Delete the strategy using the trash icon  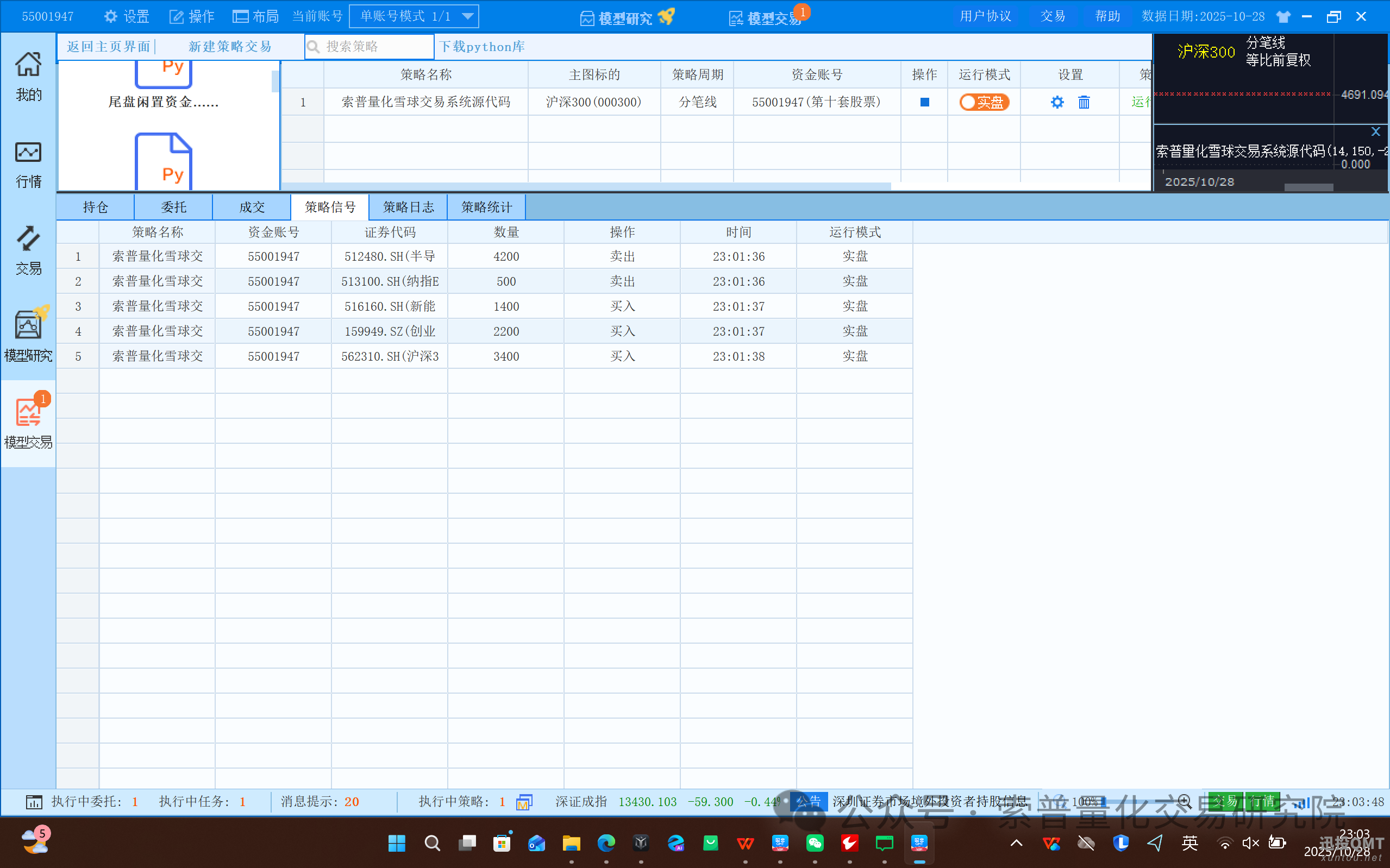coord(1084,102)
